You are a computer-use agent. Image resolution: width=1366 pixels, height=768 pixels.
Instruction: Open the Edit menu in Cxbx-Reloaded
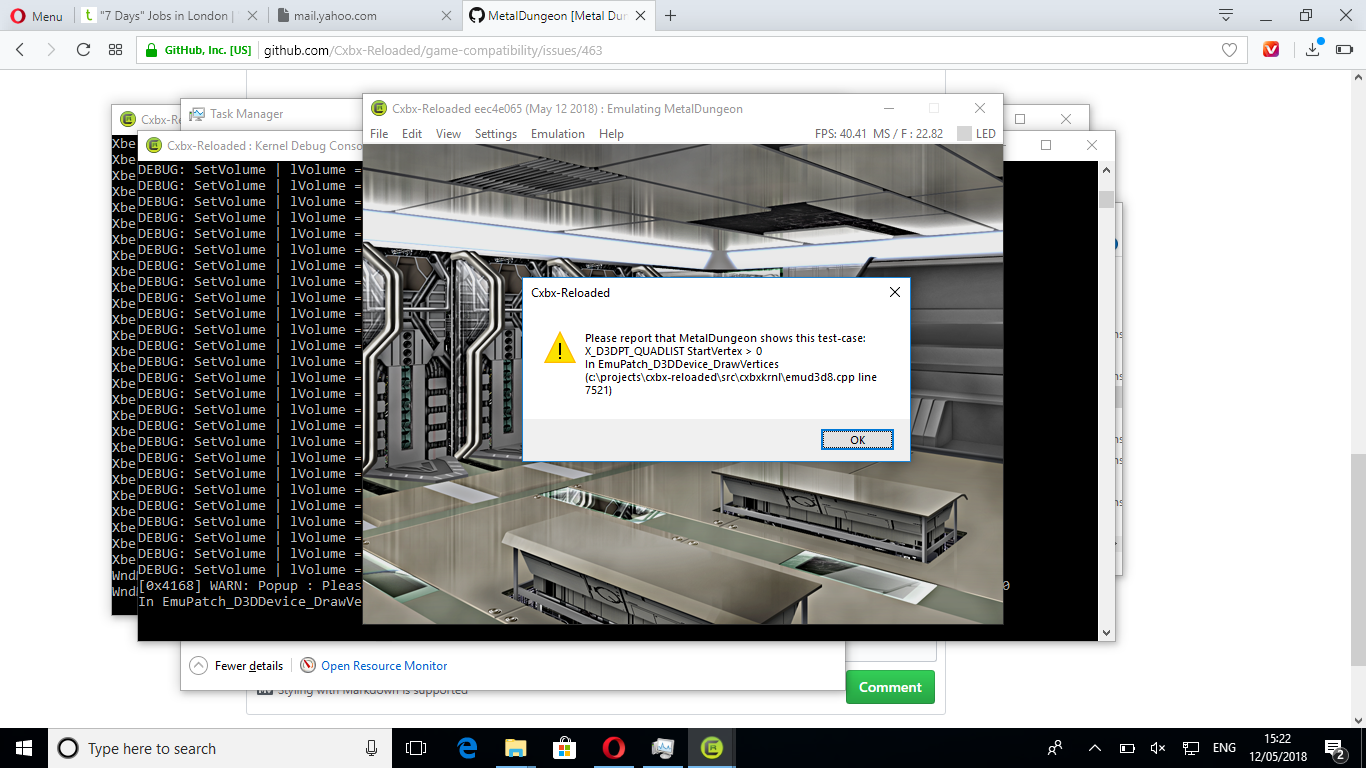pyautogui.click(x=412, y=134)
